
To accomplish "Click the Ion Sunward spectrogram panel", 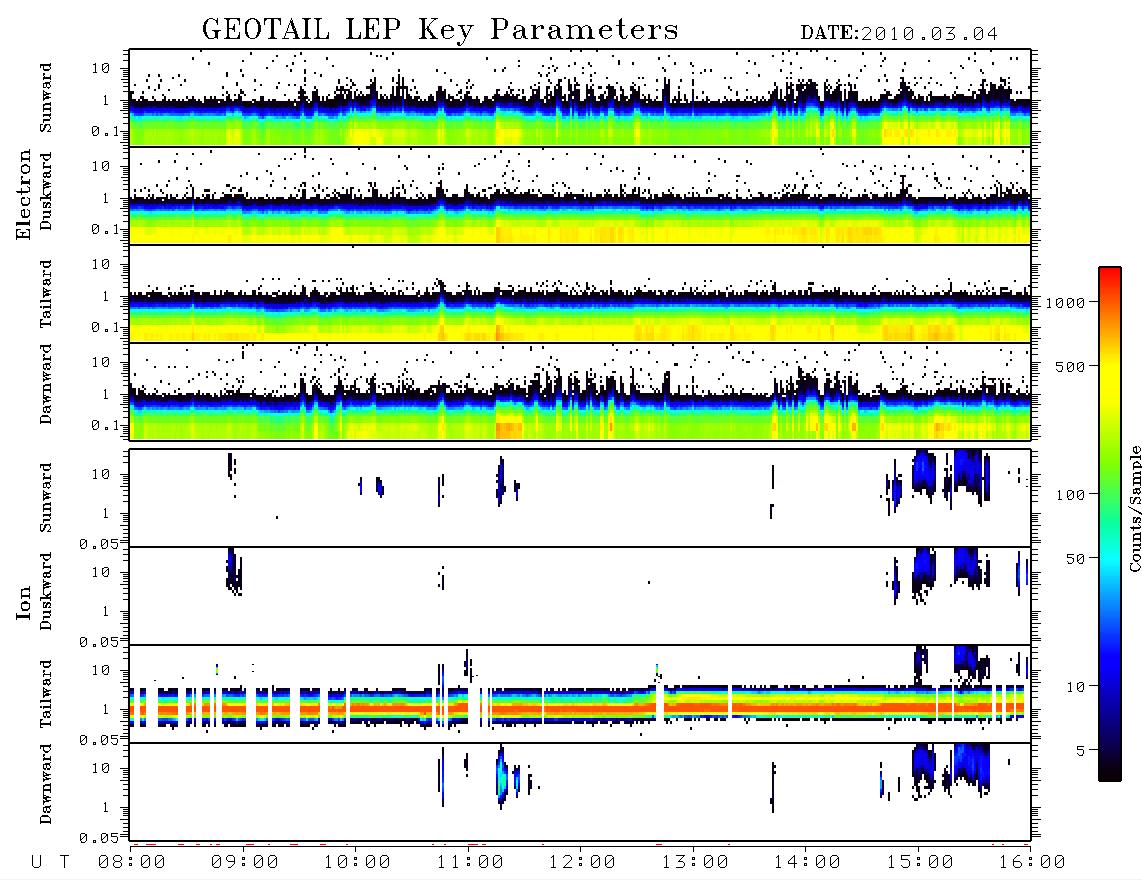I will (x=580, y=498).
